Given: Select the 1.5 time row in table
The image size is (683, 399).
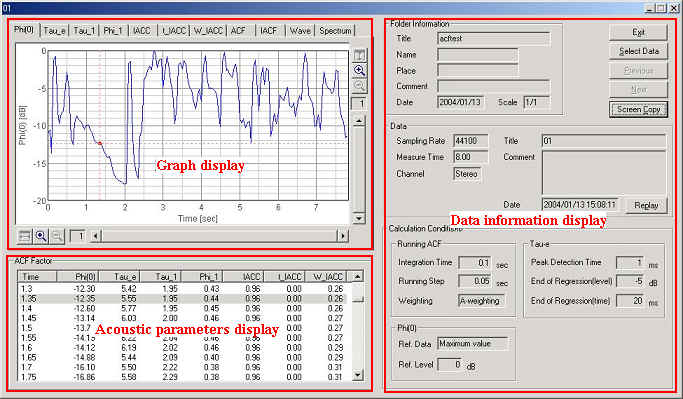Looking at the screenshot, I should pyautogui.click(x=182, y=328).
